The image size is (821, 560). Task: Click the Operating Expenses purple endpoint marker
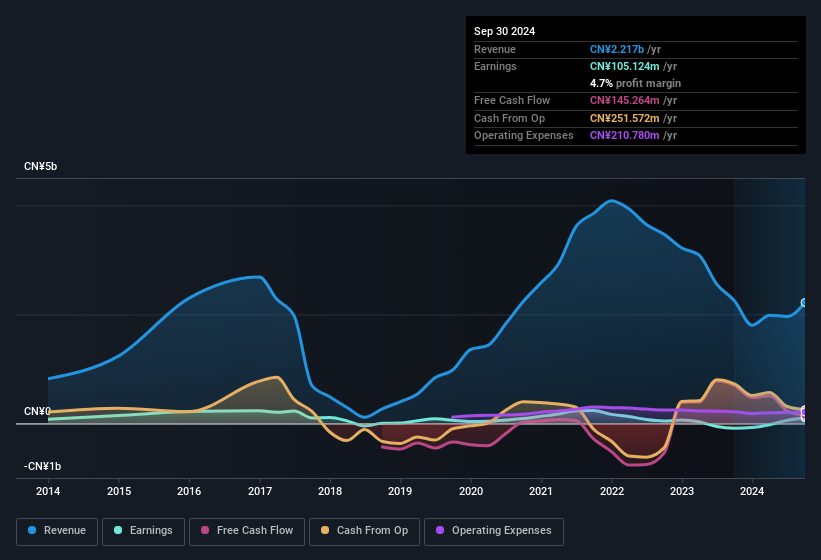(804, 412)
